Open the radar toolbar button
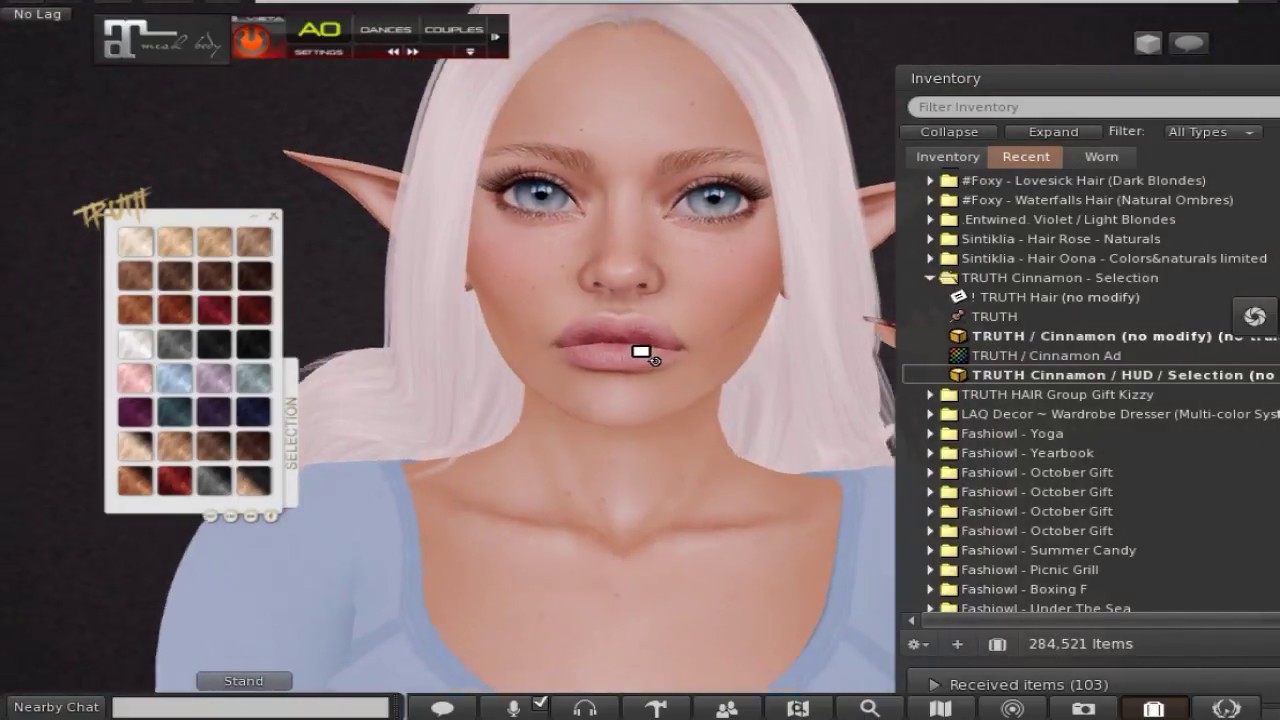The image size is (1280, 720). click(1012, 708)
